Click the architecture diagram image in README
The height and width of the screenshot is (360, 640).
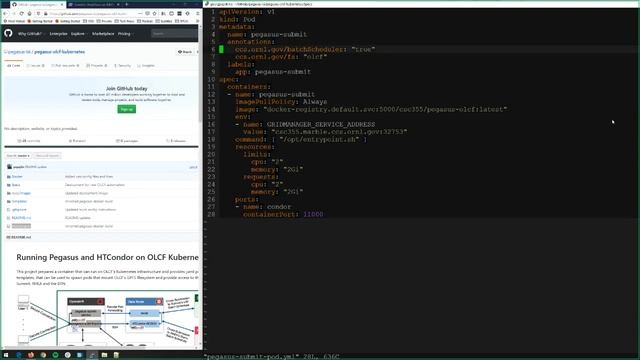(108, 318)
